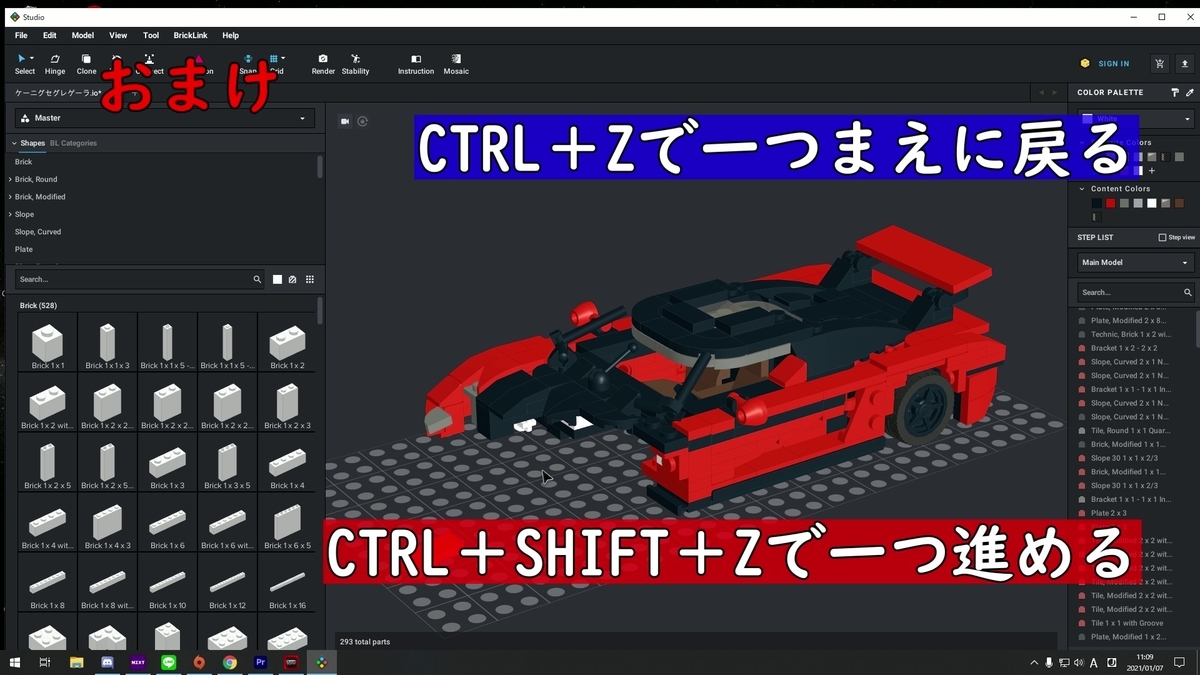
Task: Click the viewport camera icon
Action: pyautogui.click(x=345, y=121)
